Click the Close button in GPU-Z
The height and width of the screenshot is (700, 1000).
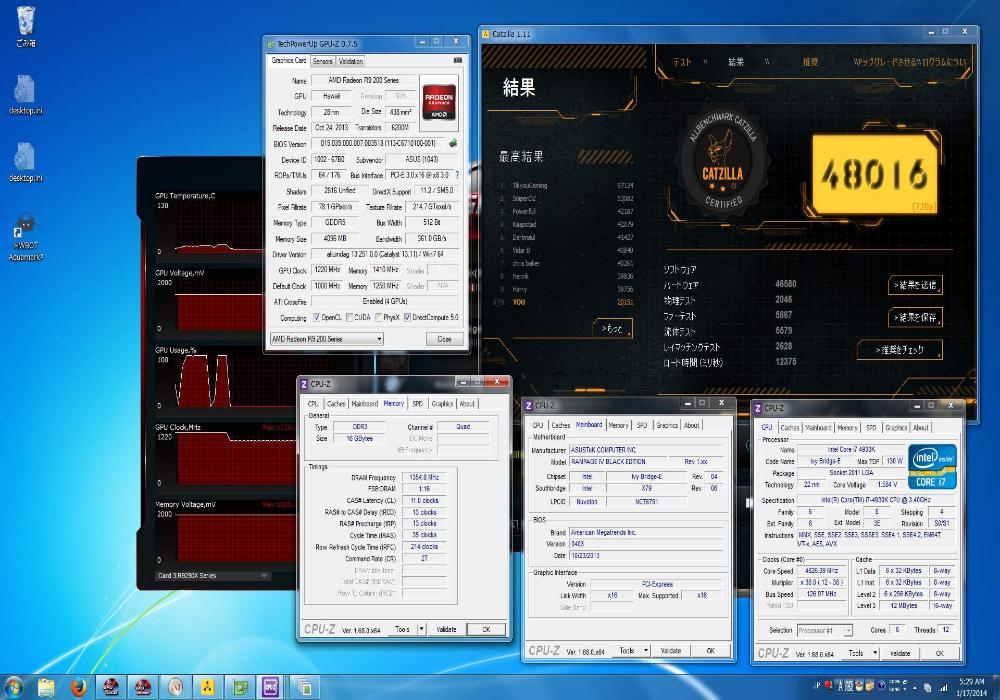pyautogui.click(x=445, y=339)
